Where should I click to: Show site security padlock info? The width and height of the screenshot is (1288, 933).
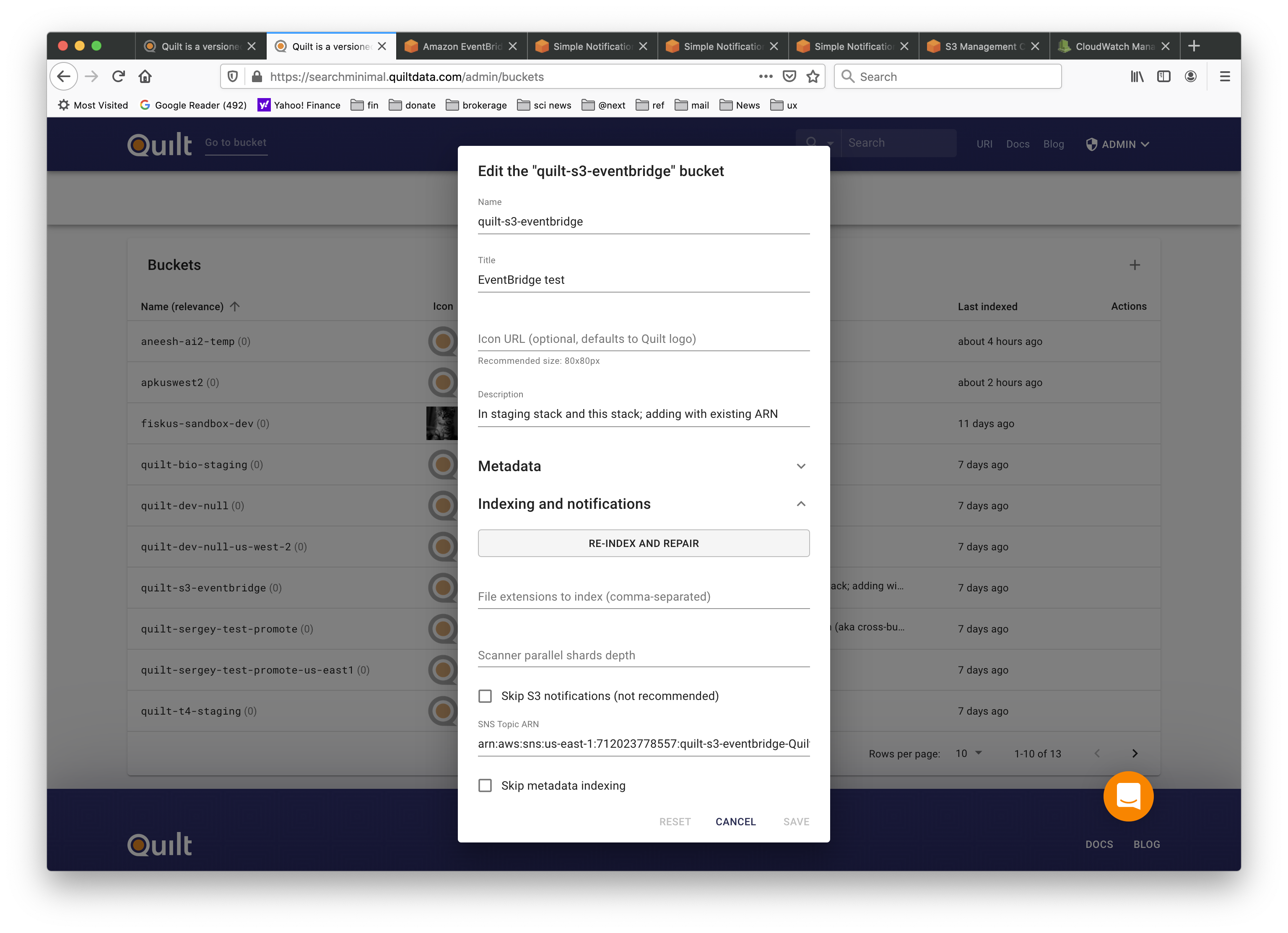257,77
